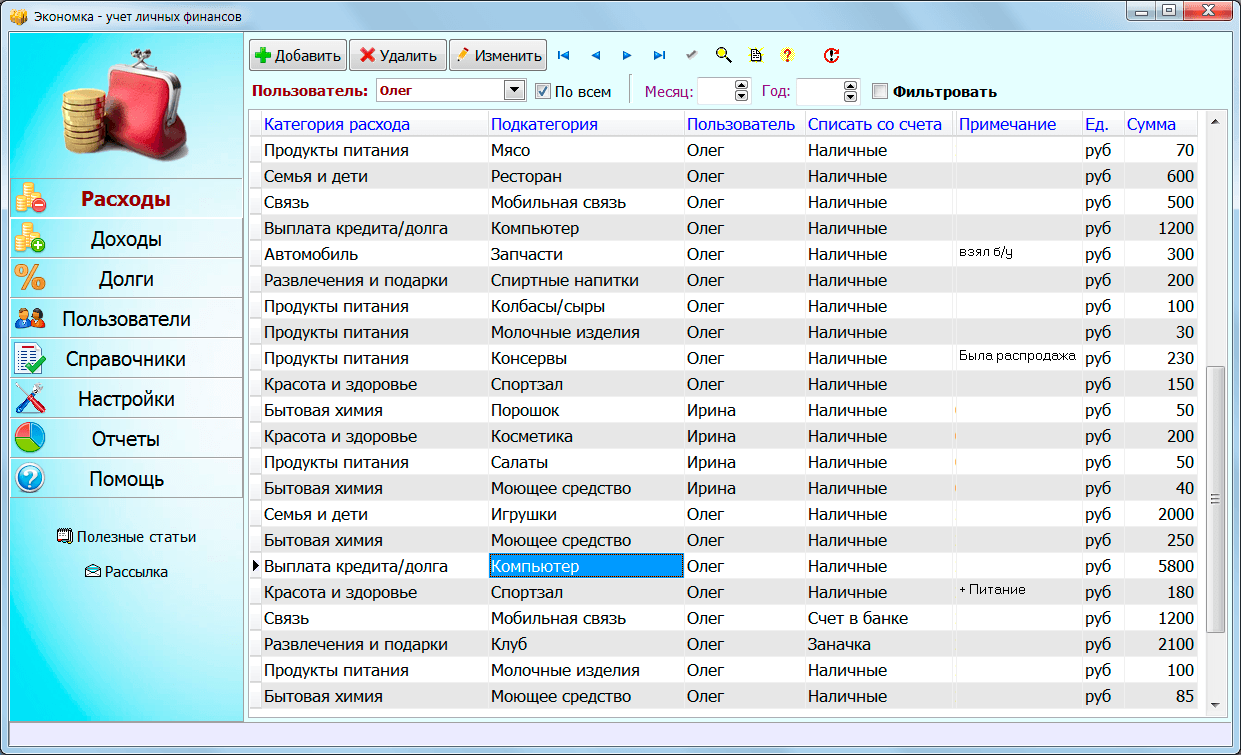Go to next record arrow
1241x755 pixels.
627,56
